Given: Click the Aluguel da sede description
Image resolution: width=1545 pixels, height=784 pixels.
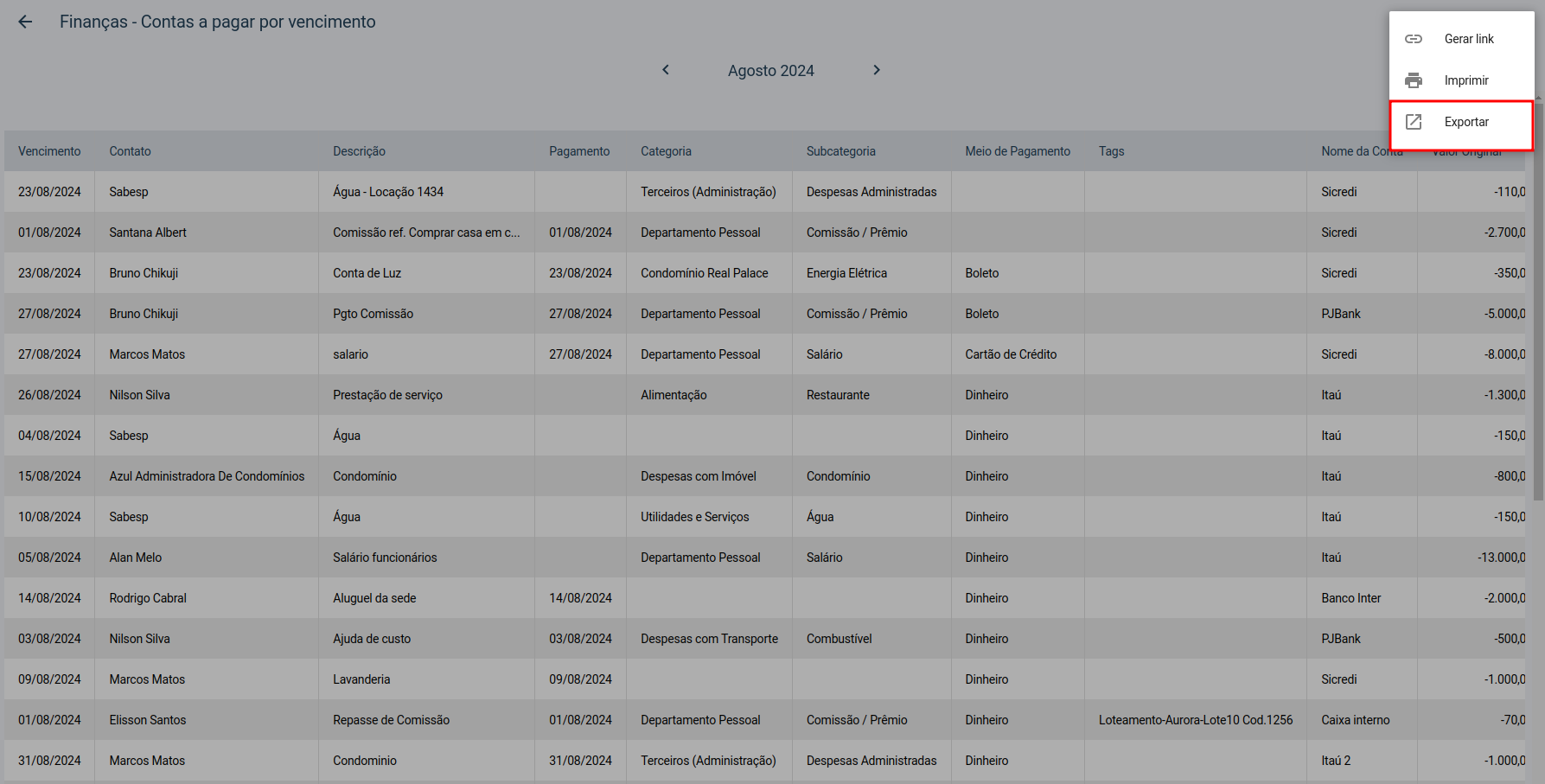Looking at the screenshot, I should click(374, 598).
